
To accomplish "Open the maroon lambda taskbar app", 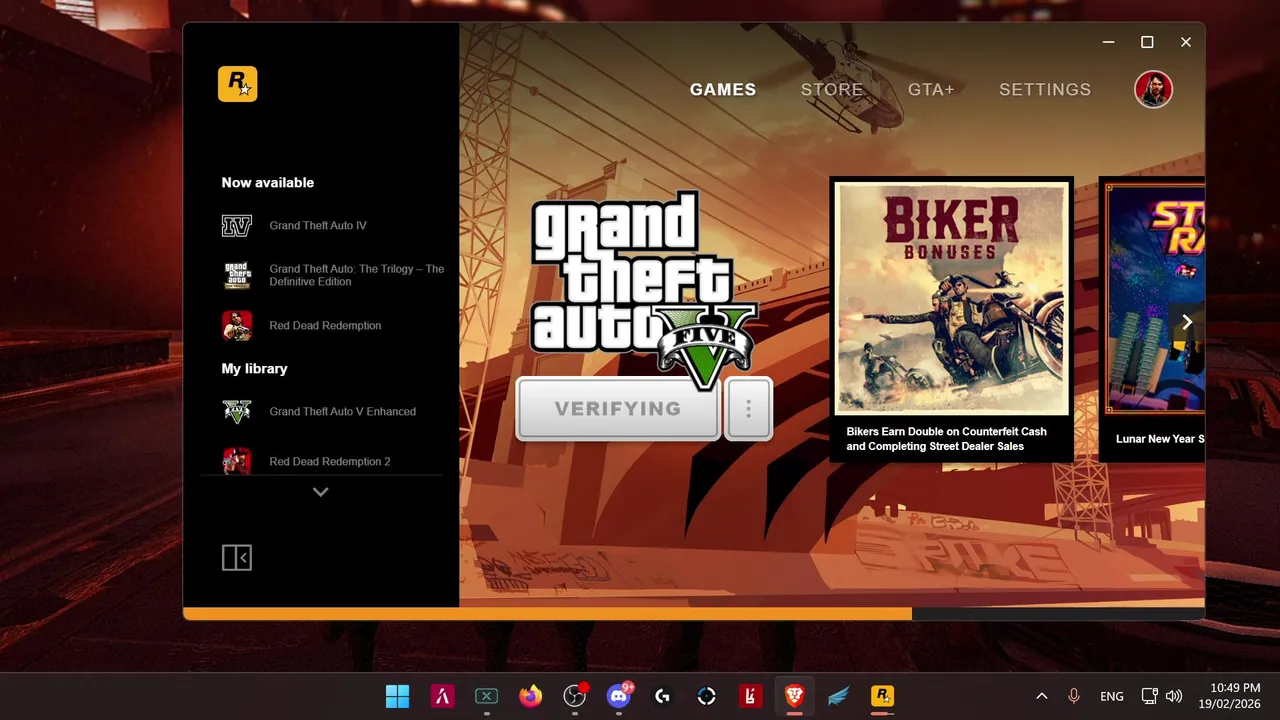I will tap(442, 696).
